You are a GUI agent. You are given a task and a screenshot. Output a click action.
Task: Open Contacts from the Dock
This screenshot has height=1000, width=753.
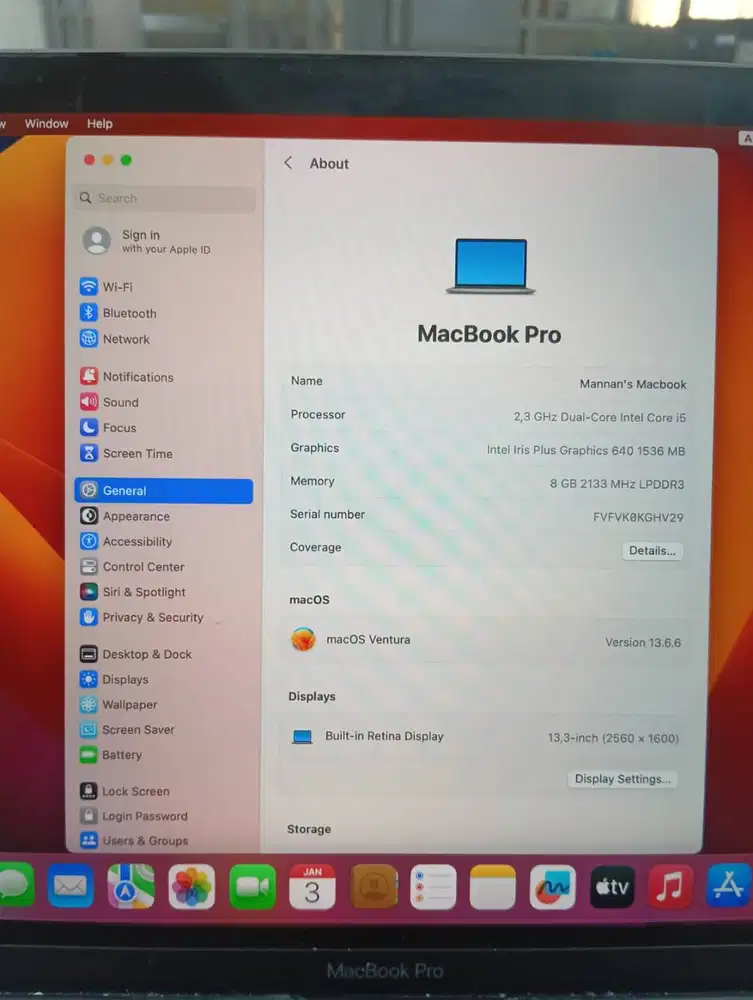pyautogui.click(x=373, y=886)
